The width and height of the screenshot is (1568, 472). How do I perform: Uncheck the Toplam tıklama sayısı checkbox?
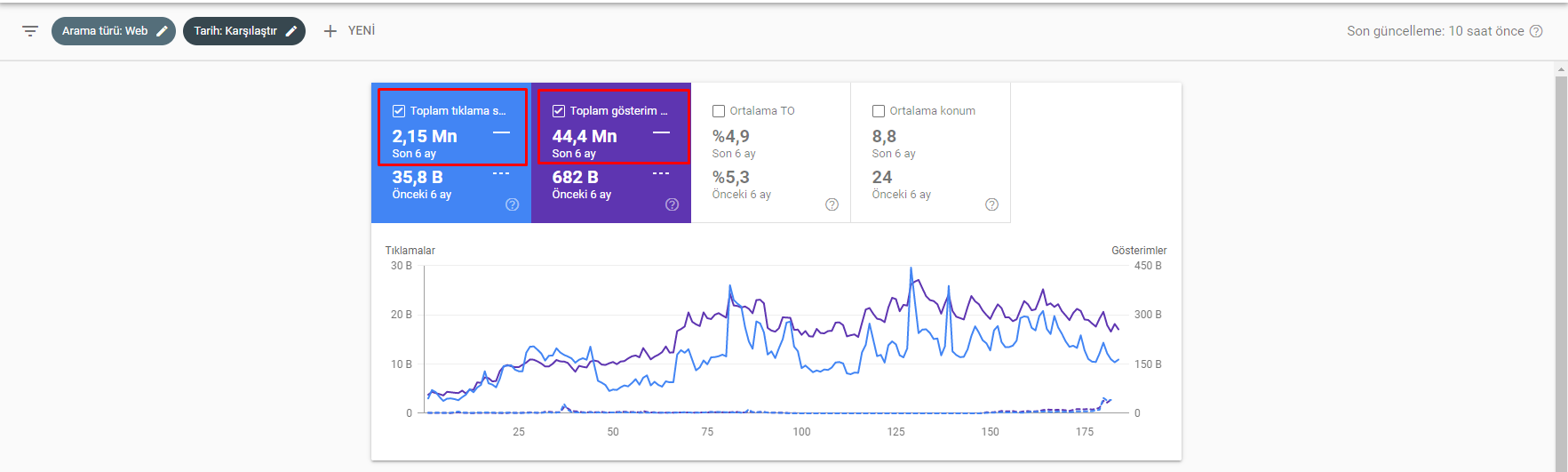pyautogui.click(x=399, y=111)
